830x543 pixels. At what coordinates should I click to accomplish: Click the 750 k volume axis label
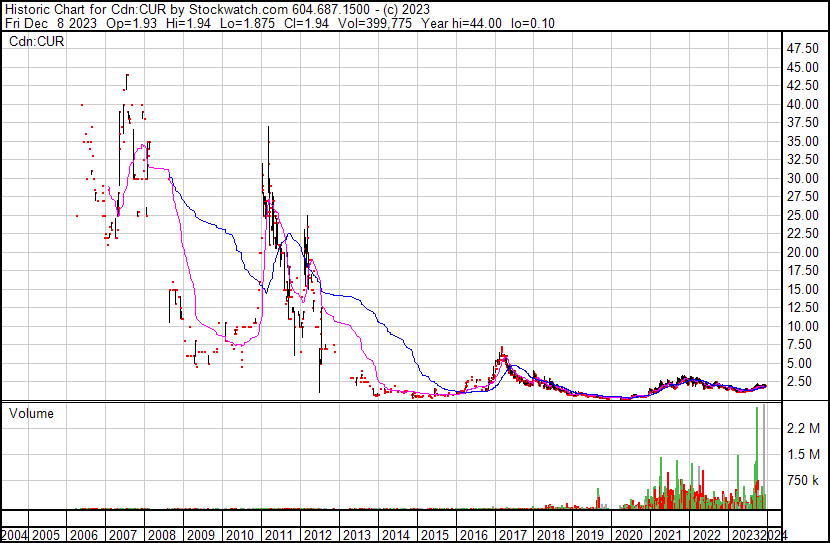[x=802, y=480]
